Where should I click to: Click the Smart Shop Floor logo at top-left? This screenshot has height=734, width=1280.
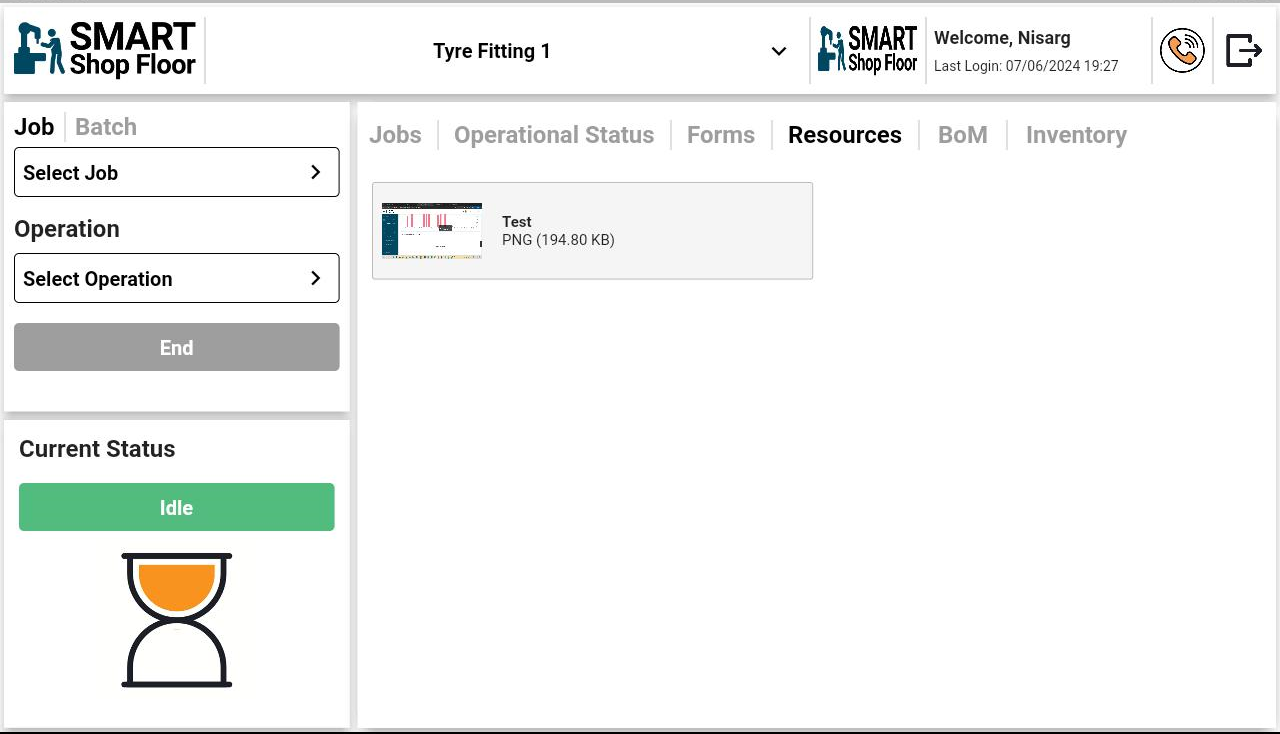click(105, 50)
